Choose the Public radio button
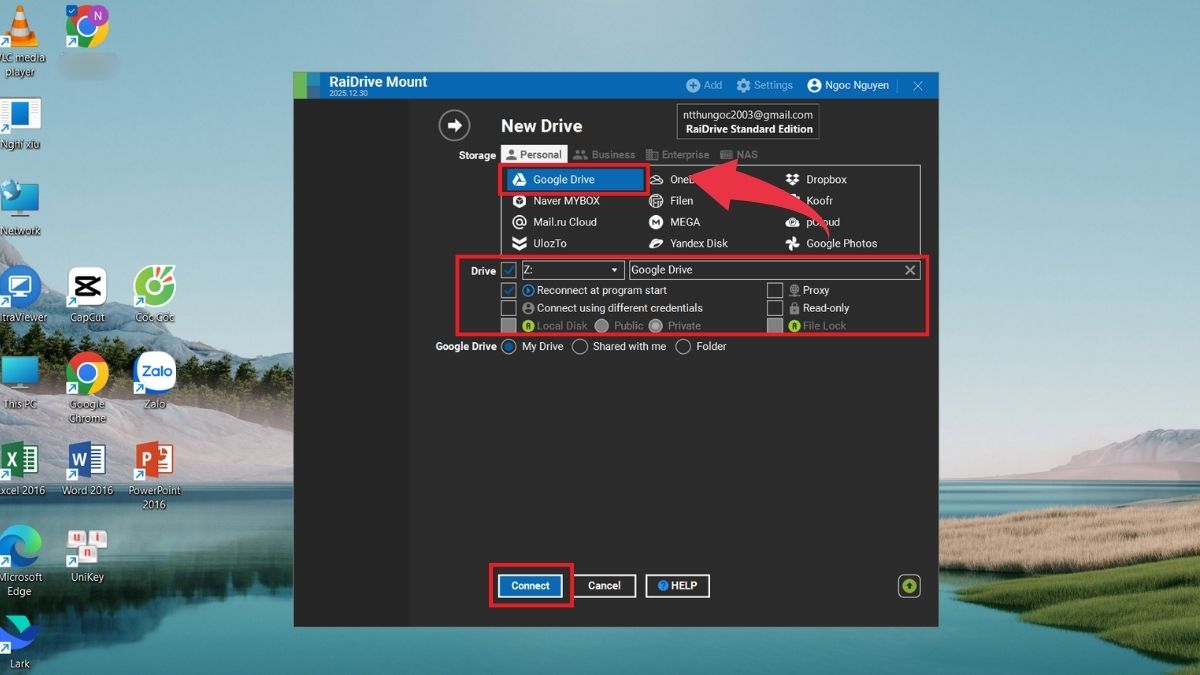 pos(602,326)
